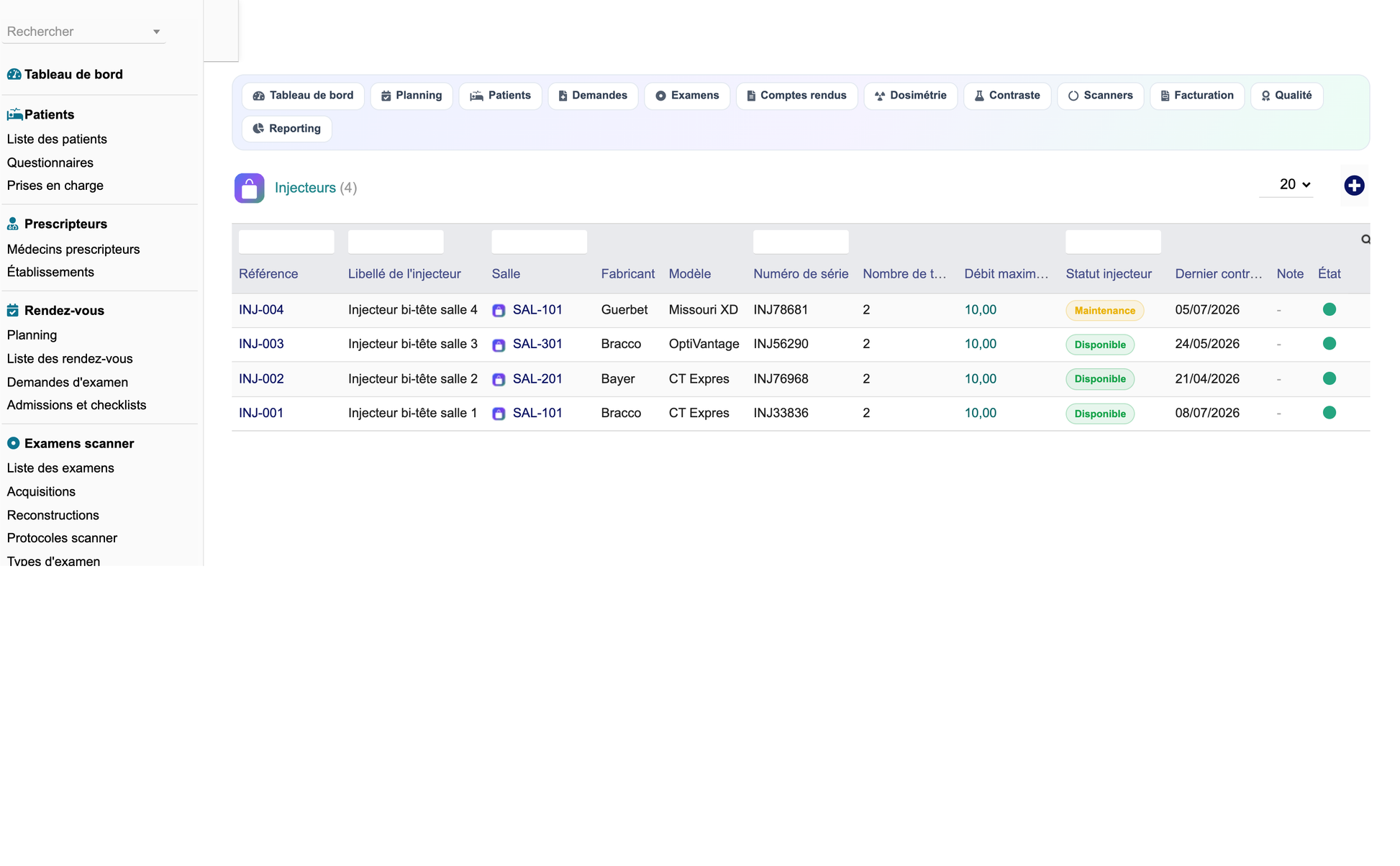
Task: Open Liste des patients in sidebar
Action: (57, 140)
